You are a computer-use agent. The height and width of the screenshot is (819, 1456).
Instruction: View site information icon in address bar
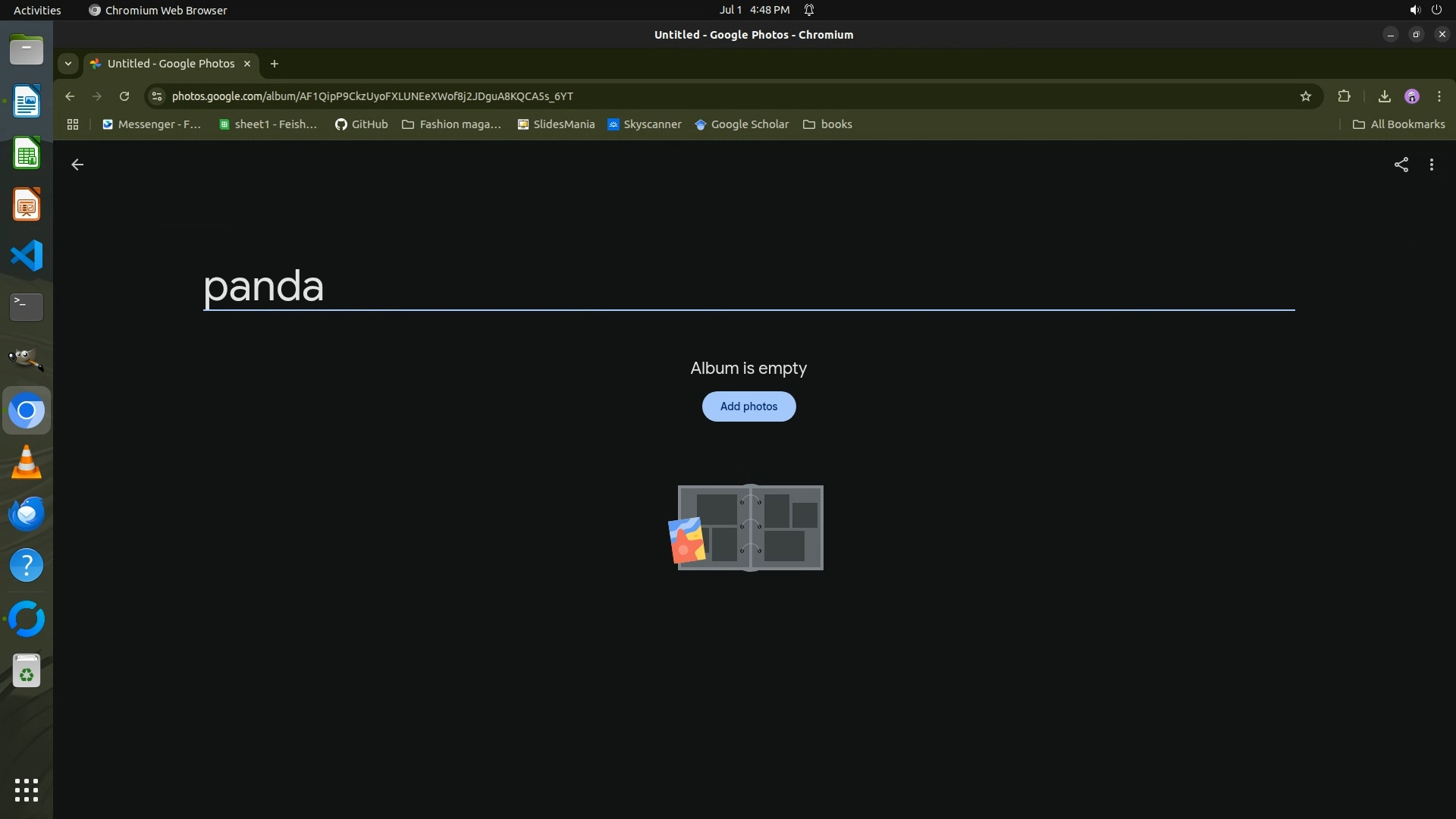(x=156, y=96)
